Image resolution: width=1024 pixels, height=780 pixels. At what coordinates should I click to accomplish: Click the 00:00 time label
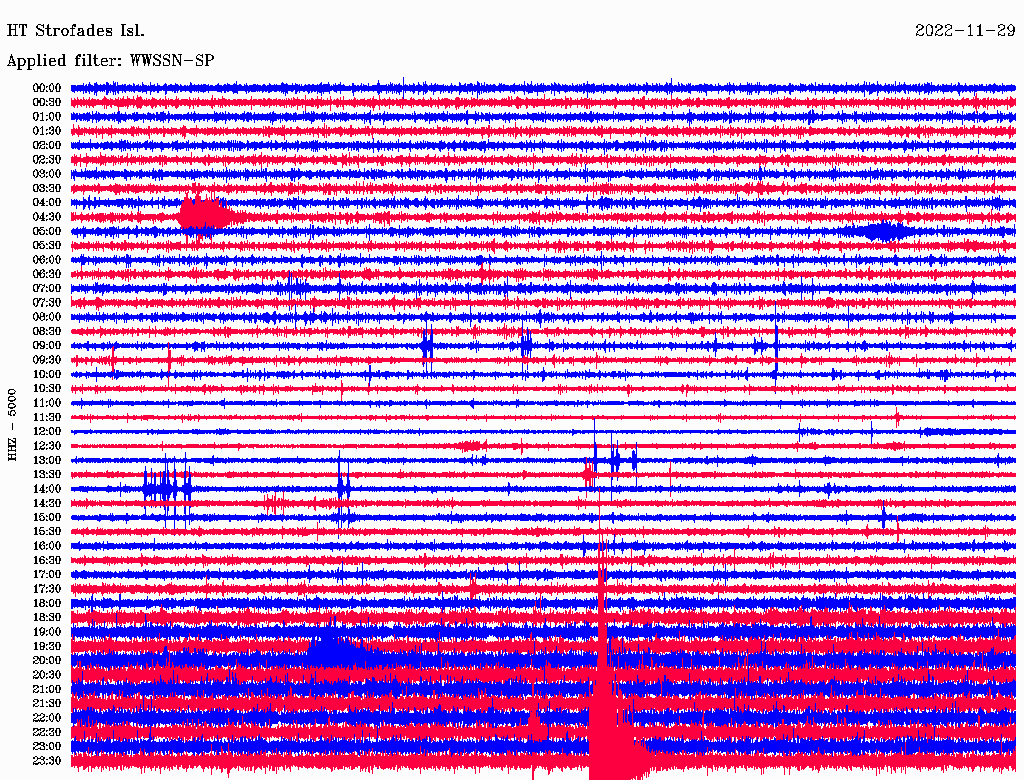click(47, 88)
